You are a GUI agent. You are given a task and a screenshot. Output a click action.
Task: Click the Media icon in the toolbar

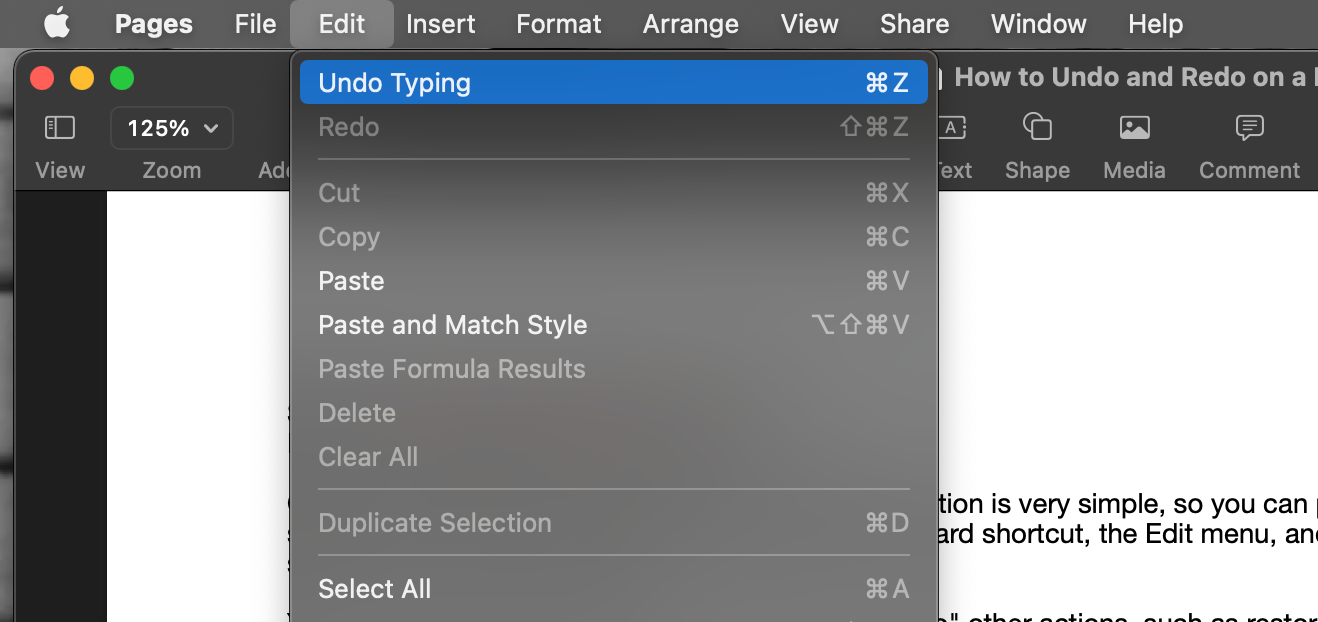1134,127
